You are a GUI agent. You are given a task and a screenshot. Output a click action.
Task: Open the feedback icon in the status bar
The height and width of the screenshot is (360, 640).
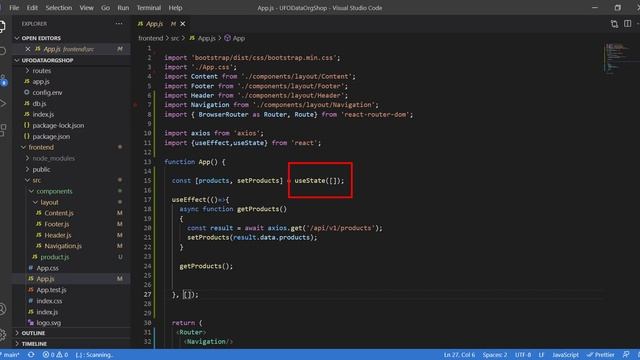tap(626, 355)
